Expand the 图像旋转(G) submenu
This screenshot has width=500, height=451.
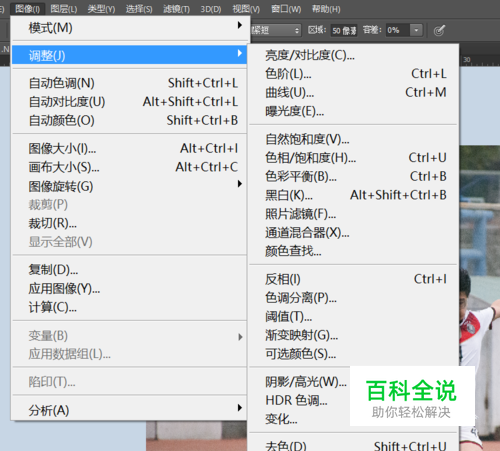click(x=129, y=186)
